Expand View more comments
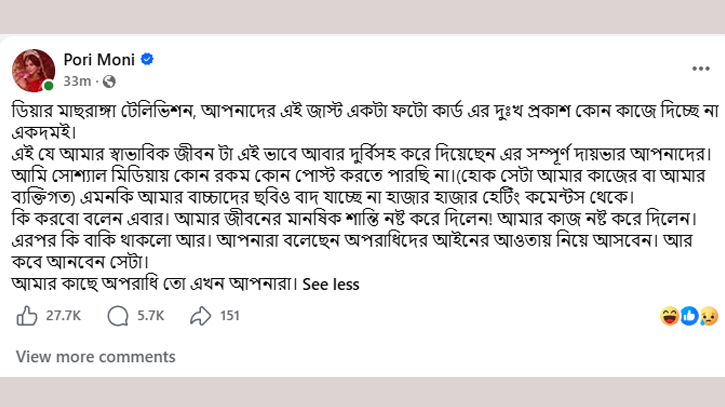The image size is (725, 407). tap(96, 357)
